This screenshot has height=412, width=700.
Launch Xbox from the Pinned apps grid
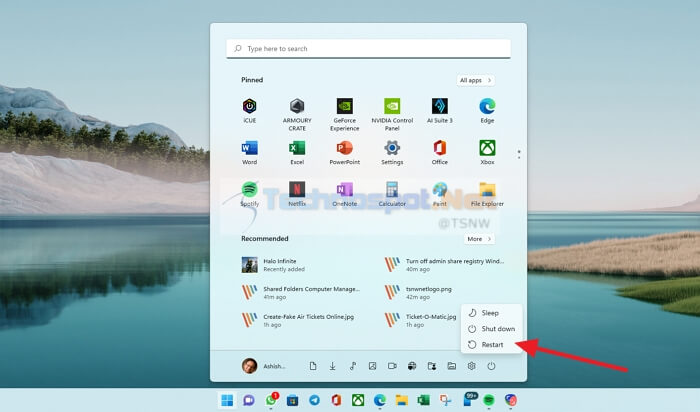487,152
